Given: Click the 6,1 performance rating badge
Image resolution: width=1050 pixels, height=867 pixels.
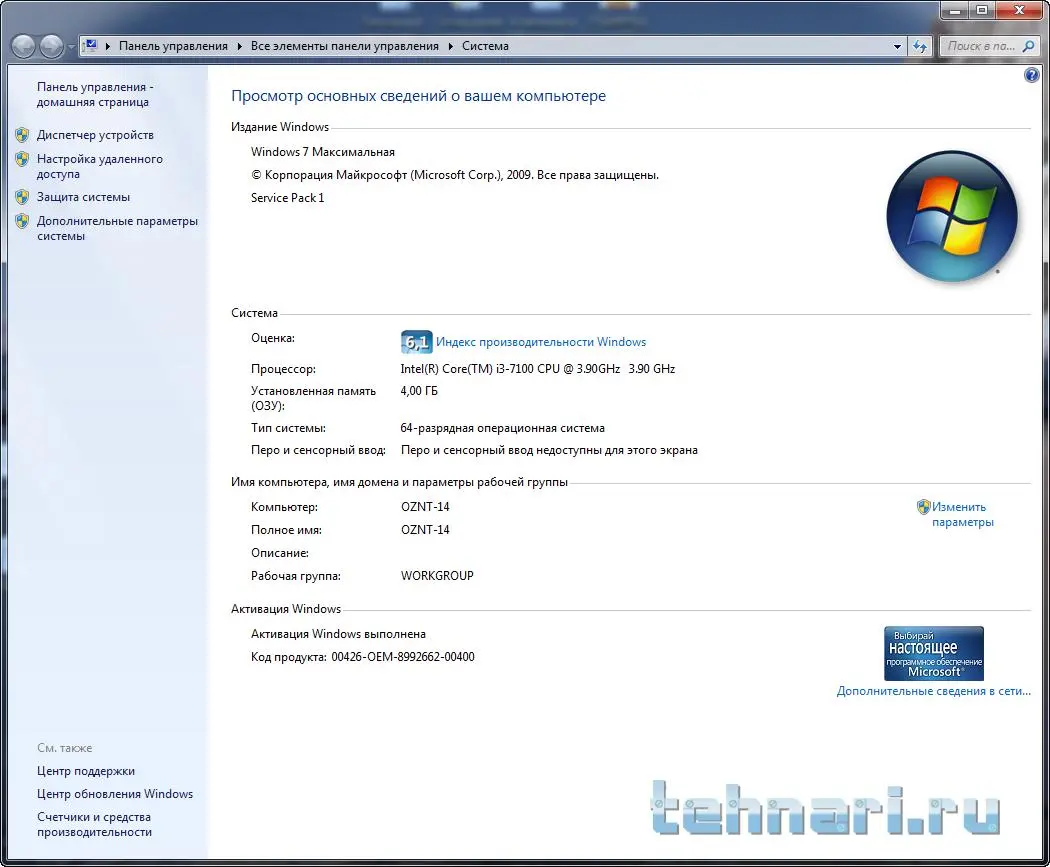Looking at the screenshot, I should coord(417,342).
